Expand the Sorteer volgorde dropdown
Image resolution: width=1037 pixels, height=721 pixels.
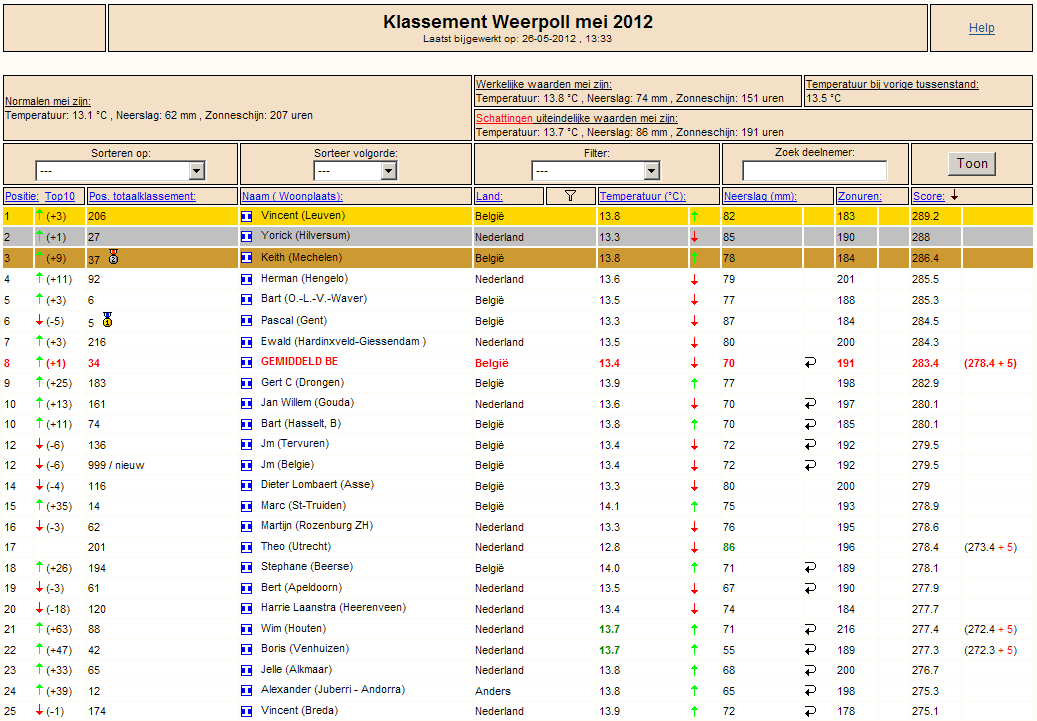pyautogui.click(x=355, y=171)
